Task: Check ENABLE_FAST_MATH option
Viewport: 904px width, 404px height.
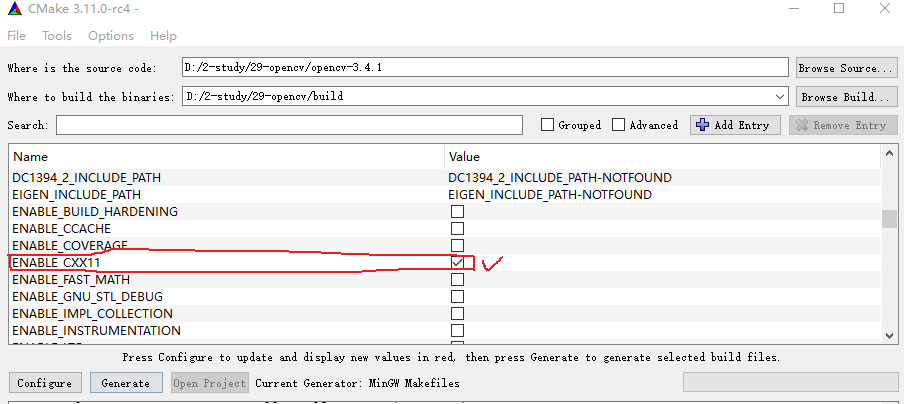Action: [x=457, y=280]
